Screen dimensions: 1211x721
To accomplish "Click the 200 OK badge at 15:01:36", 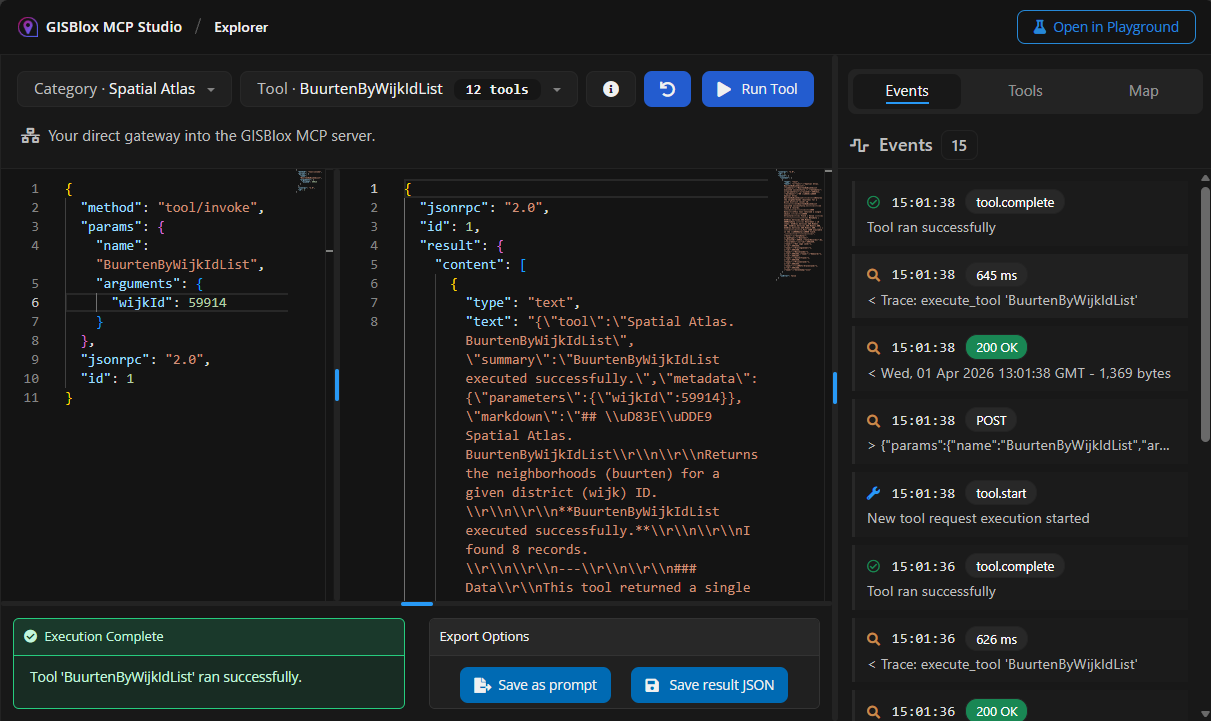I will (996, 711).
